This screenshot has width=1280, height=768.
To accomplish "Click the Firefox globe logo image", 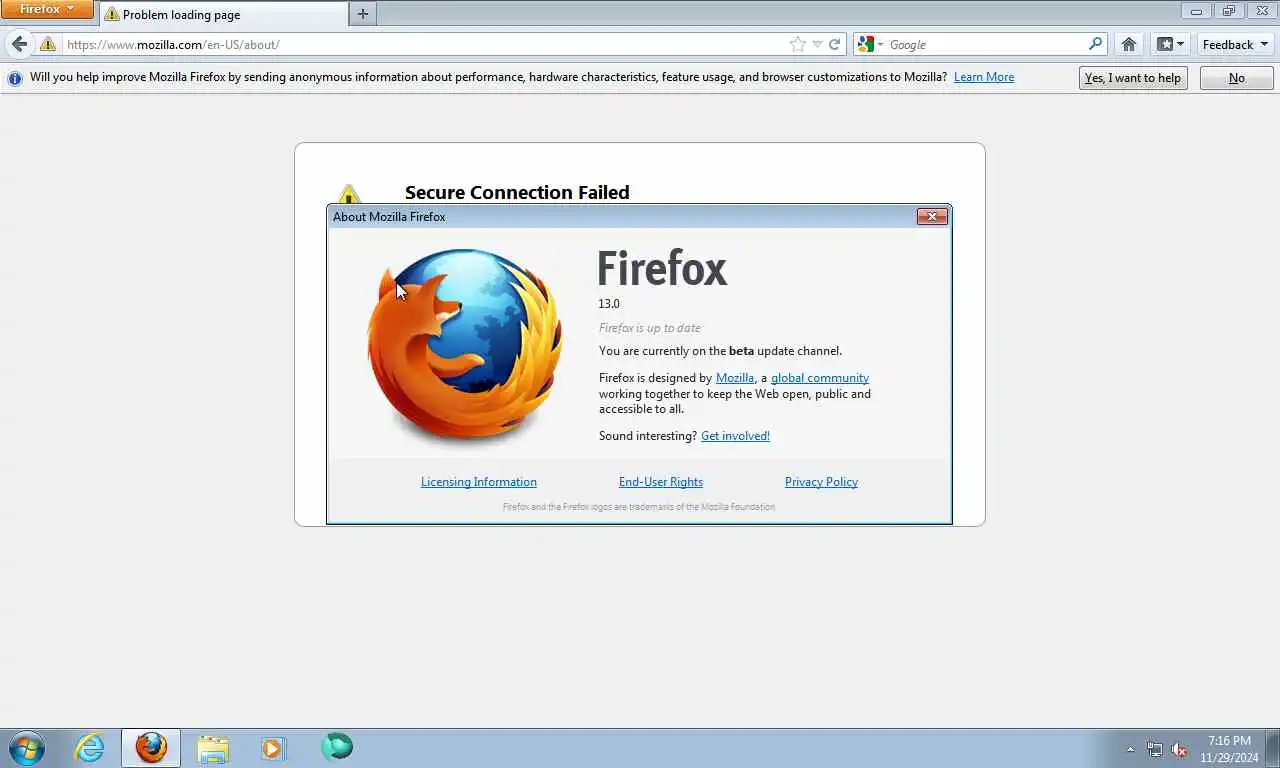I will pyautogui.click(x=465, y=347).
